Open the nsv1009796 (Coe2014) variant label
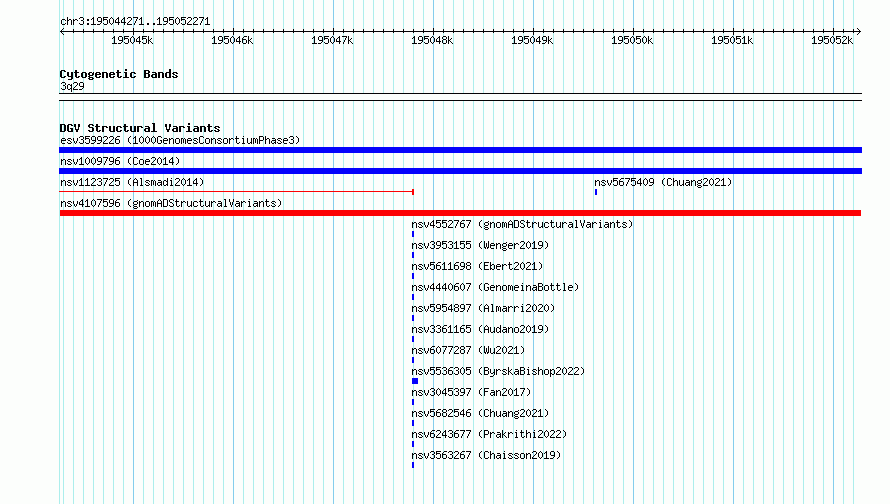The height and width of the screenshot is (504, 890). 120,161
